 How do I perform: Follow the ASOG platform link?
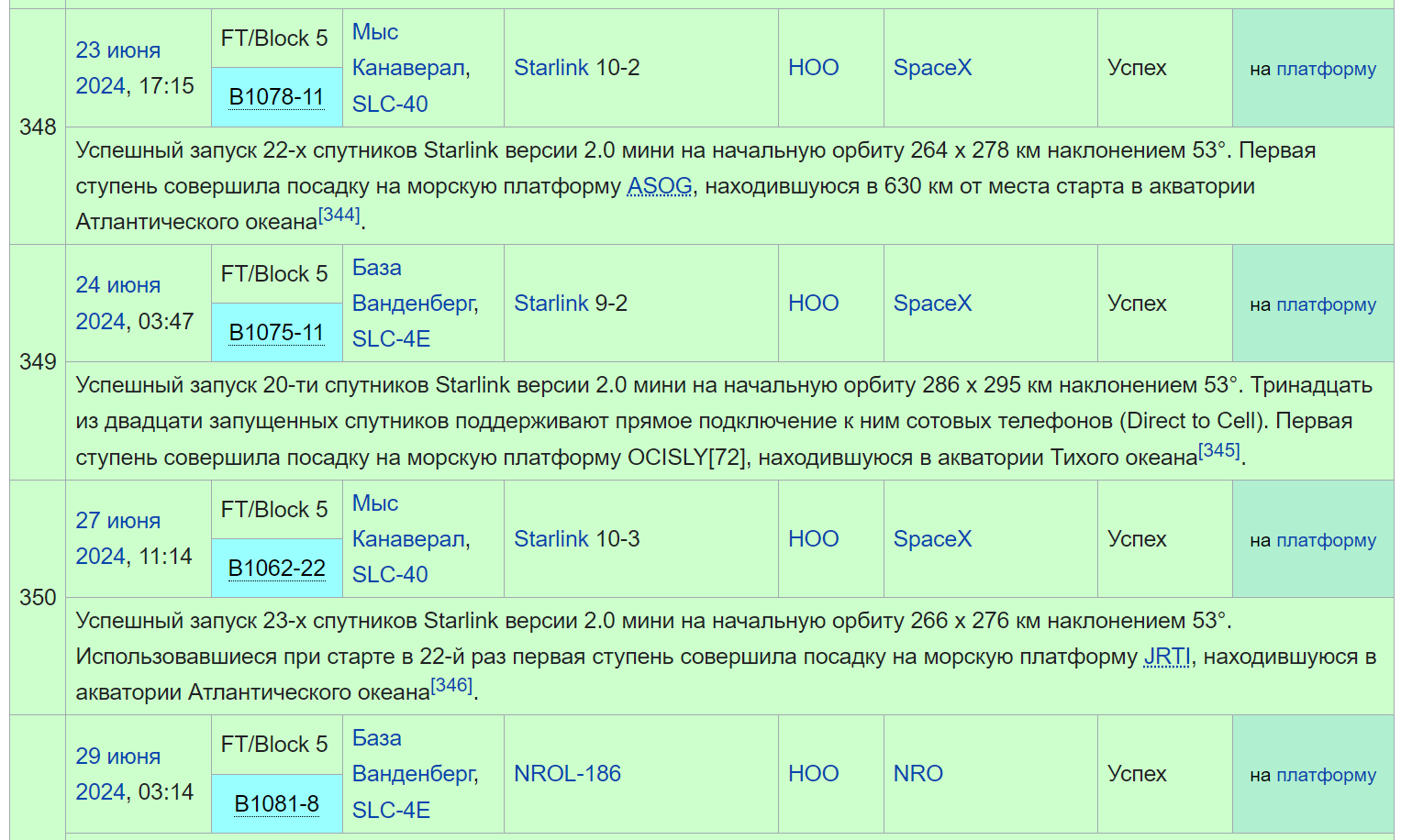click(x=660, y=186)
